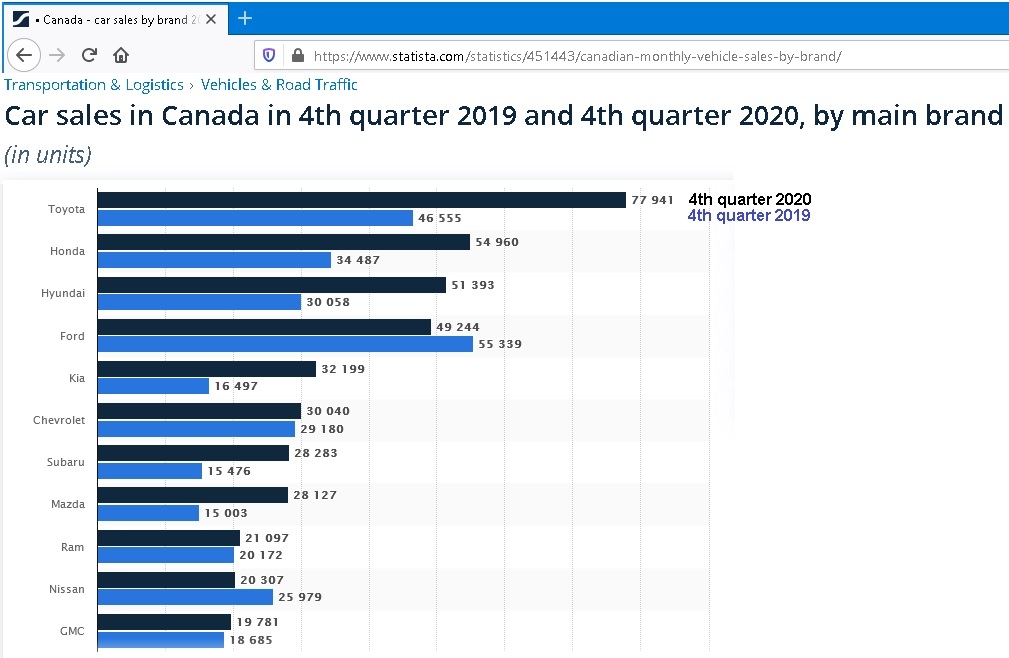Click the value "49 244" for Ford
The image size is (1009, 658).
(x=458, y=327)
